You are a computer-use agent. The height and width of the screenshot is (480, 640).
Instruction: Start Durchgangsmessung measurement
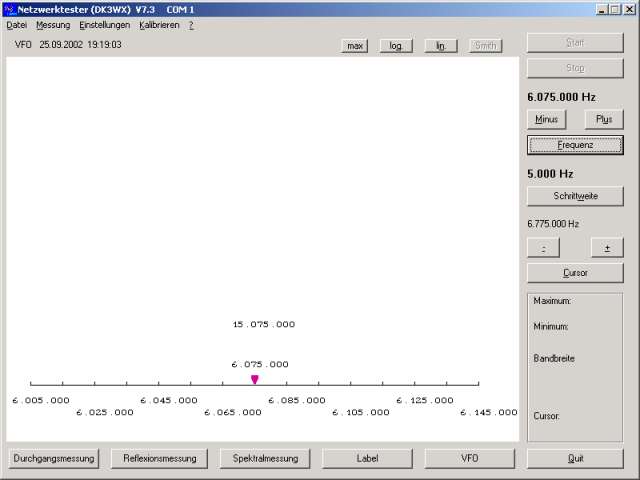click(53, 458)
